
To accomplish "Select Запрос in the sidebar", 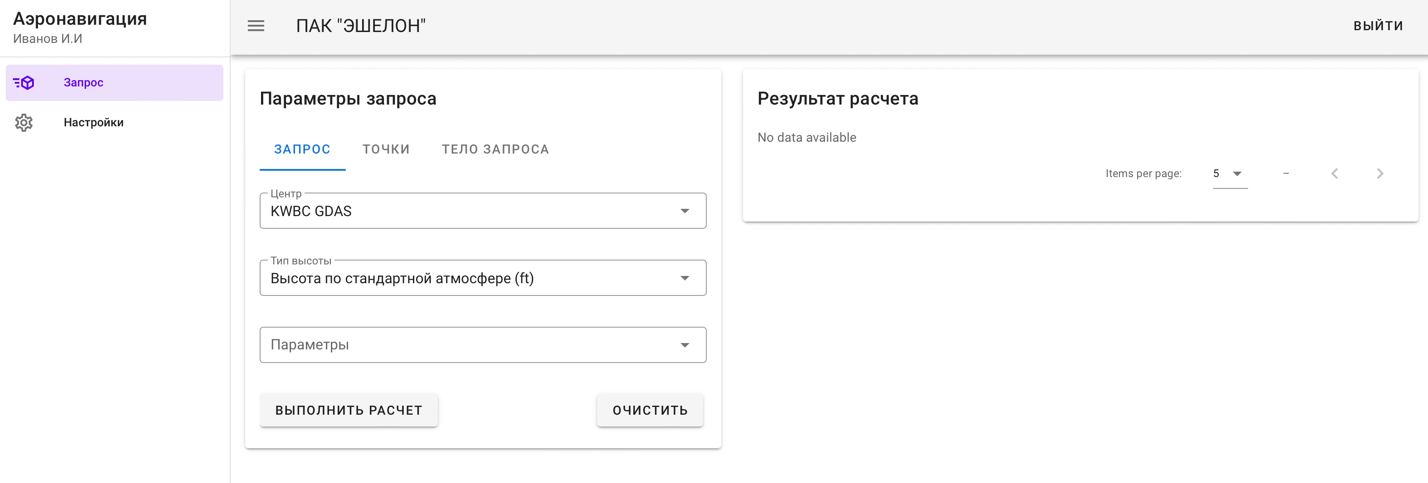I will (114, 83).
